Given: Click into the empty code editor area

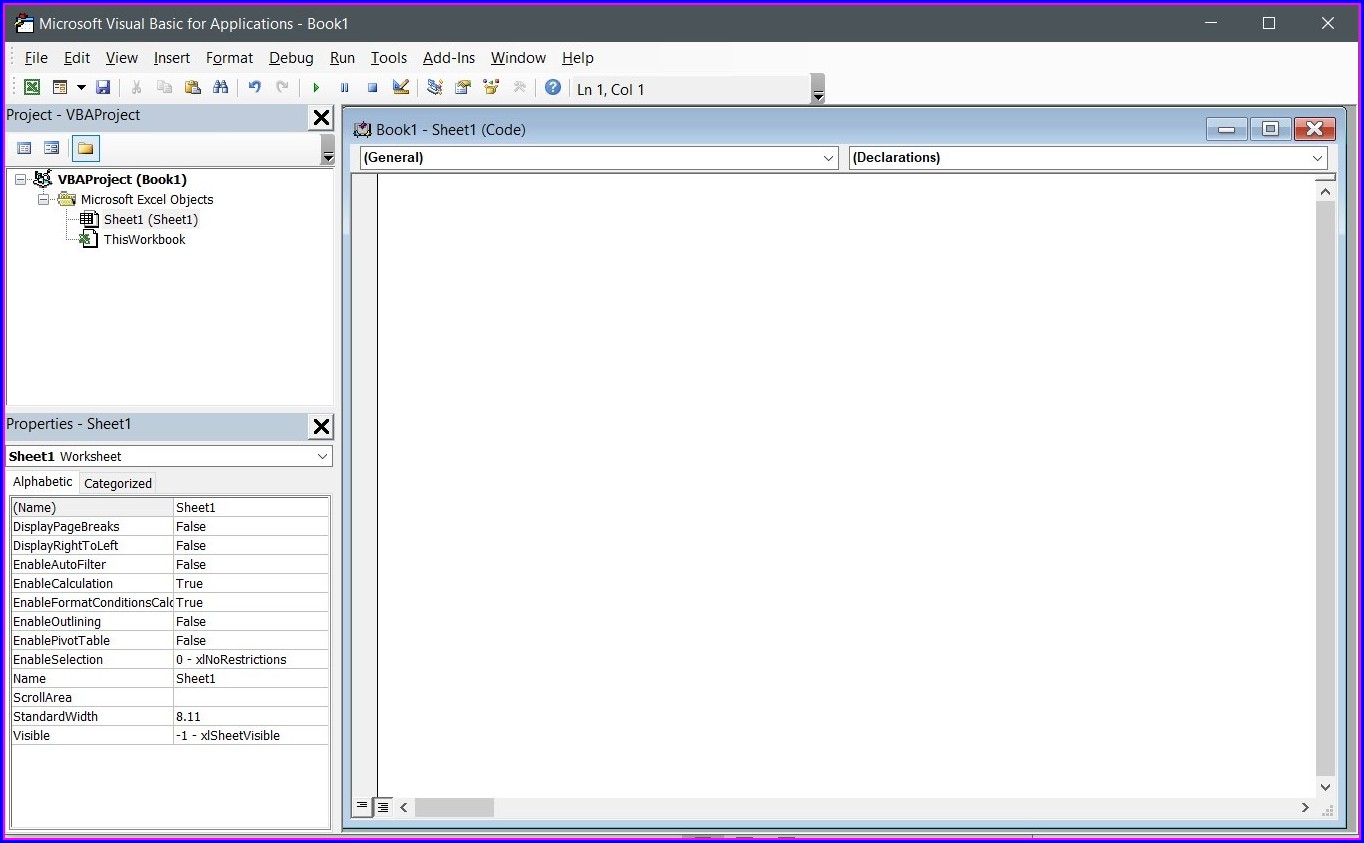Looking at the screenshot, I should tap(845, 485).
